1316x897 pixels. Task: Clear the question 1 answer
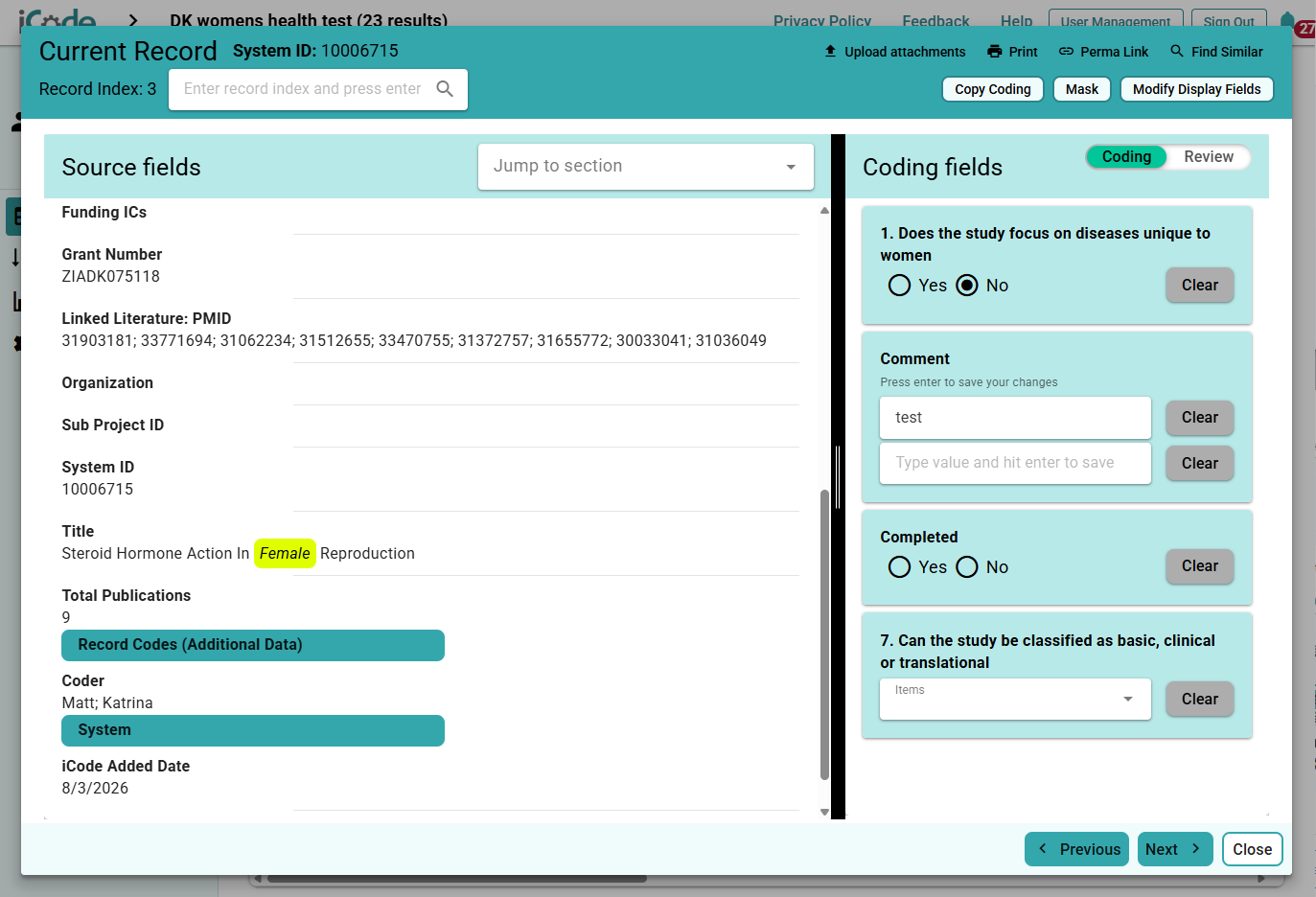(x=1199, y=285)
